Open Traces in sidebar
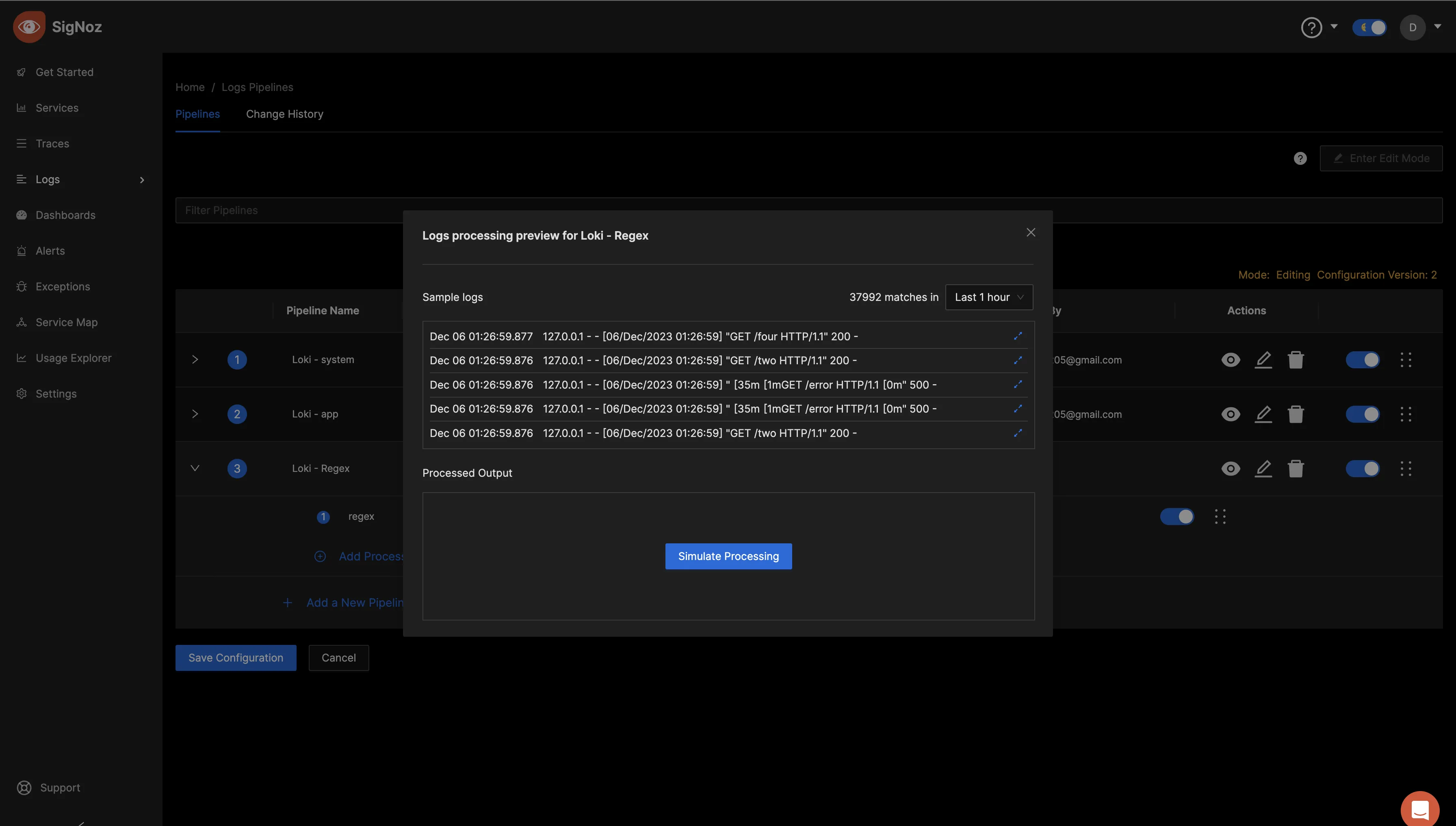 point(52,143)
